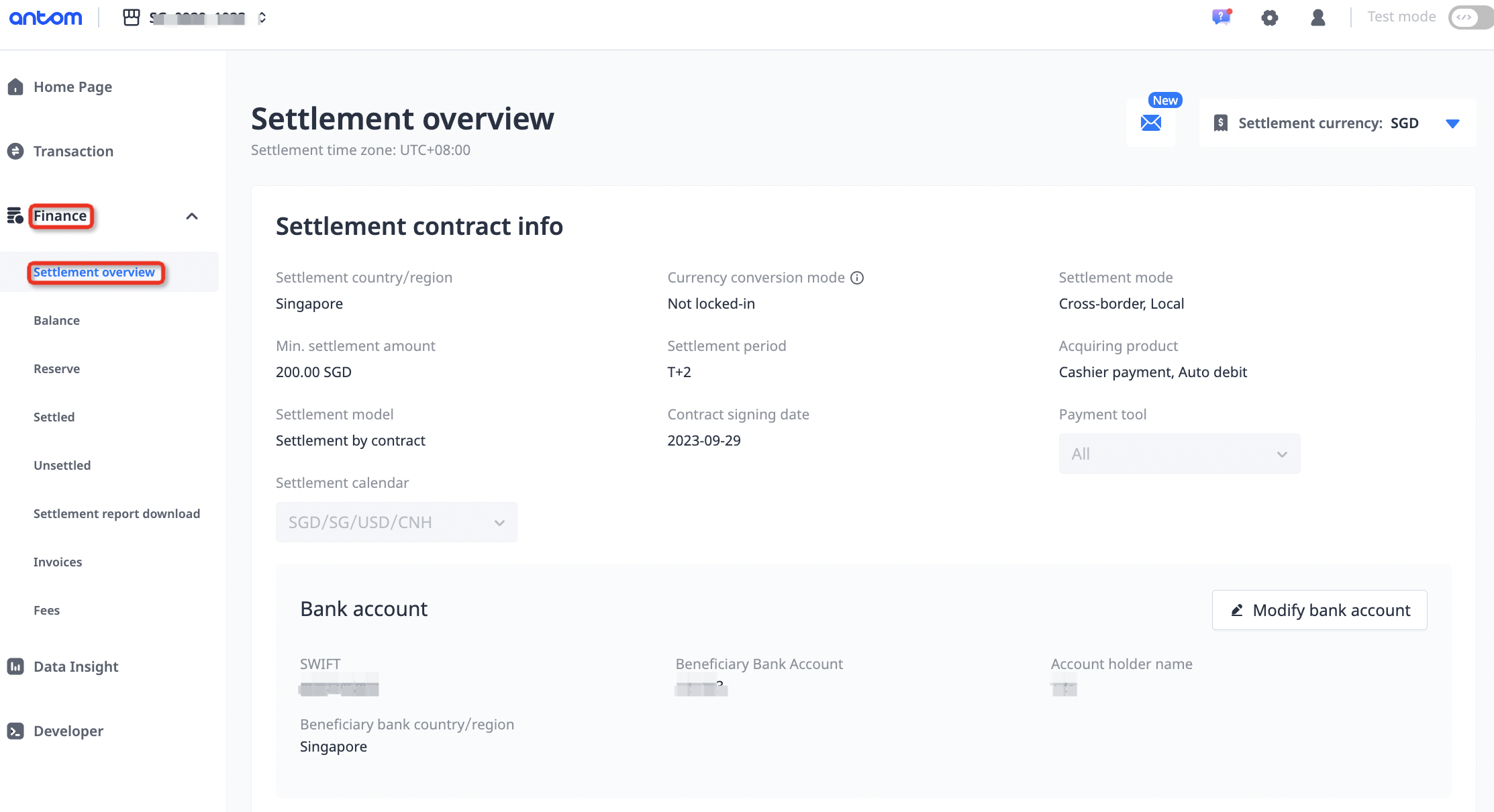
Task: Toggle the Test mode switch
Action: pyautogui.click(x=1468, y=17)
